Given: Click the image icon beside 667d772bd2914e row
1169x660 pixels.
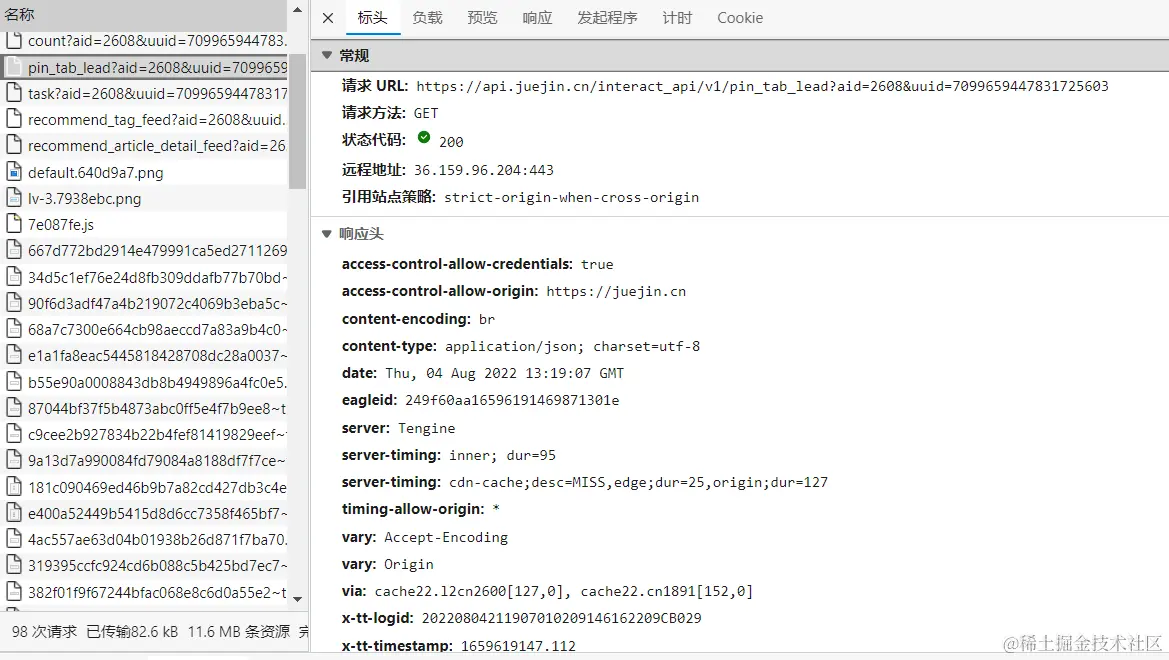Looking at the screenshot, I should [13, 250].
